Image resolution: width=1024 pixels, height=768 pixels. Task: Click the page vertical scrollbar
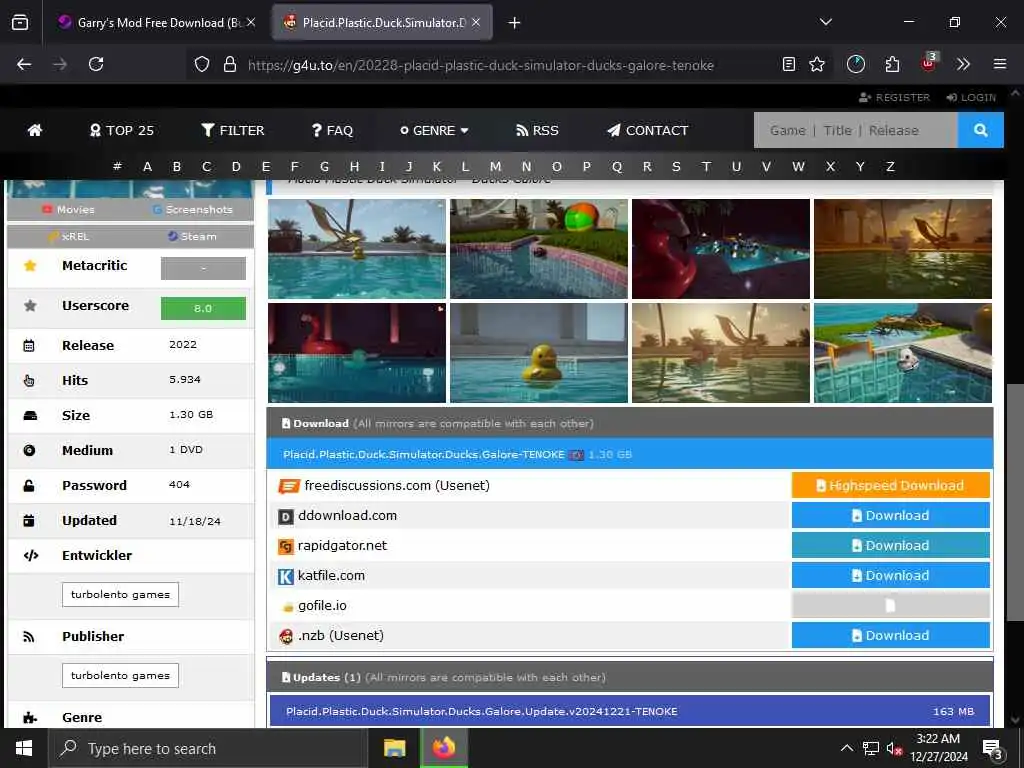tap(1015, 503)
